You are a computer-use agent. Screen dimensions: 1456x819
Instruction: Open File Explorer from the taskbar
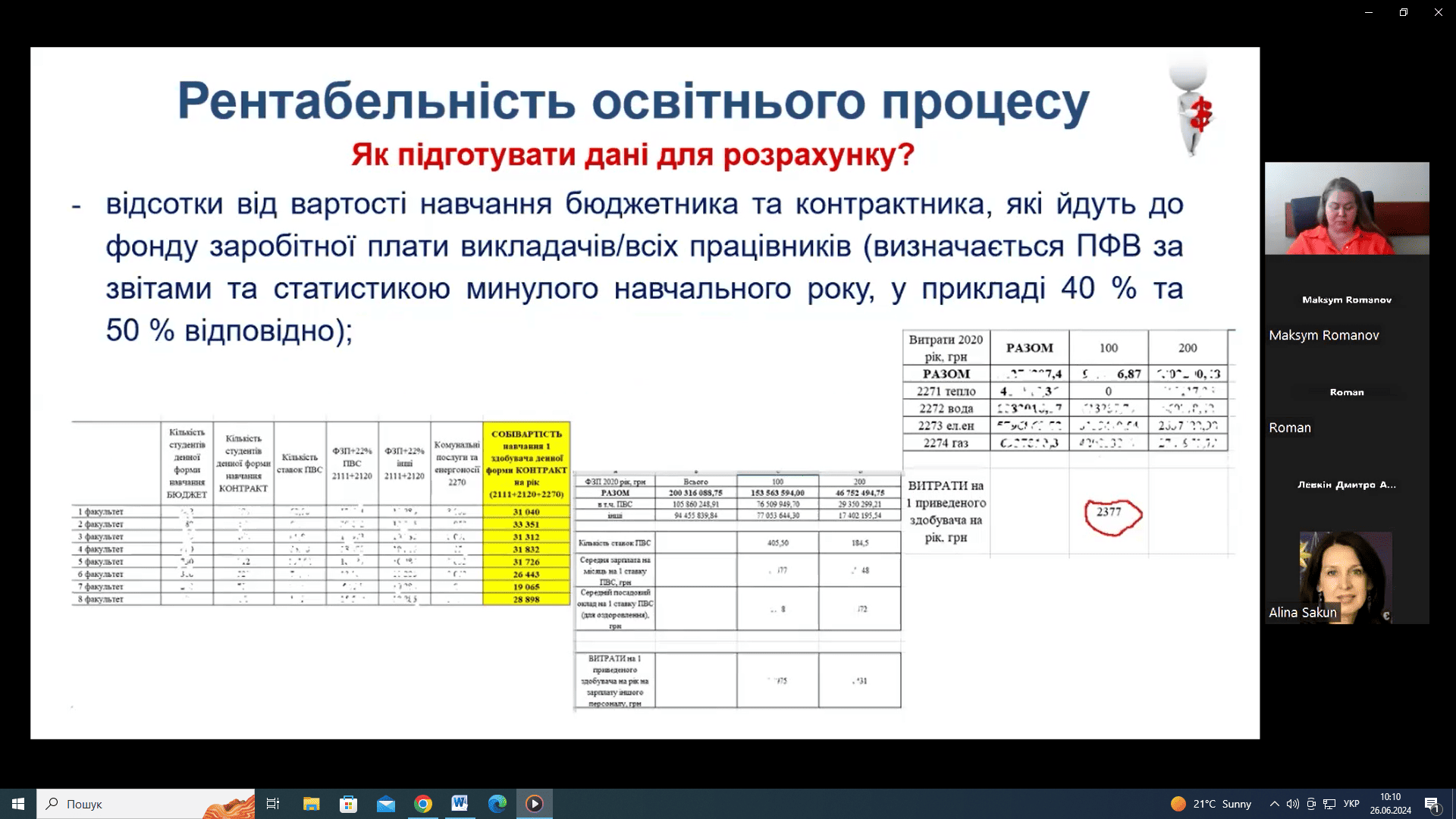(x=311, y=804)
